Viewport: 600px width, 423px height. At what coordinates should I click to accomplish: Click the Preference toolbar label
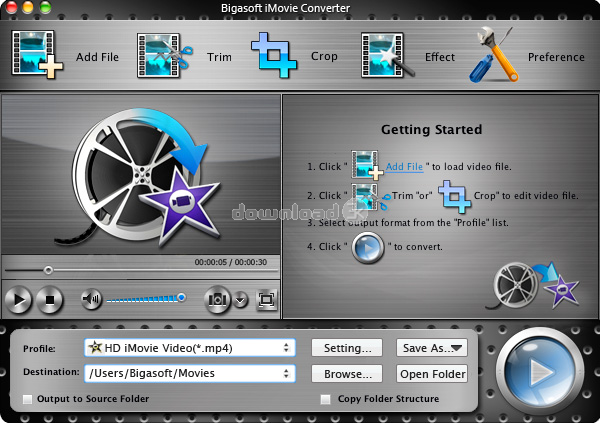tap(556, 57)
